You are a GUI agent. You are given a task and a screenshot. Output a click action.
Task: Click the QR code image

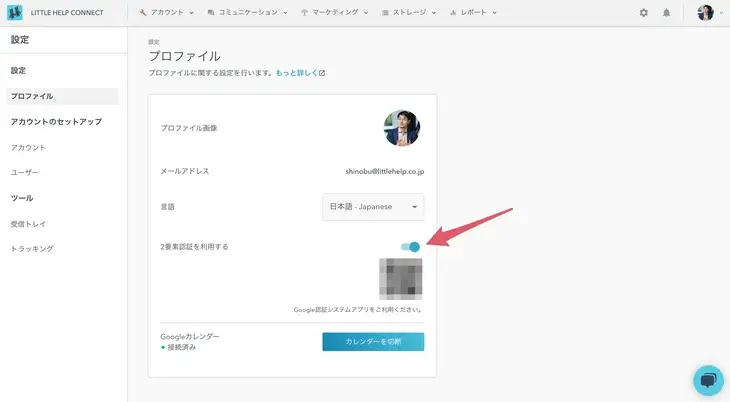[400, 279]
